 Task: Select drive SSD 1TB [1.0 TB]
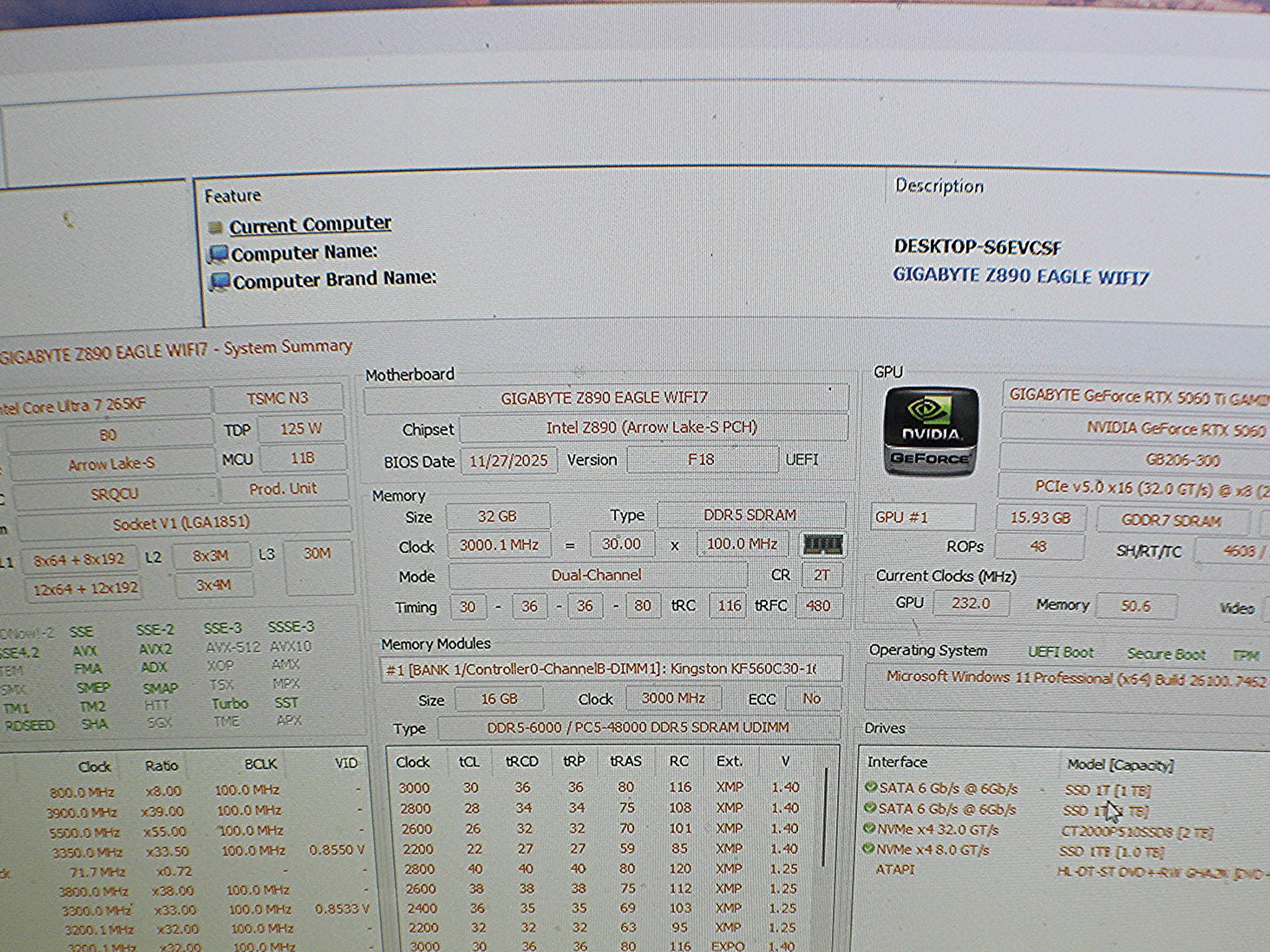[x=1112, y=852]
